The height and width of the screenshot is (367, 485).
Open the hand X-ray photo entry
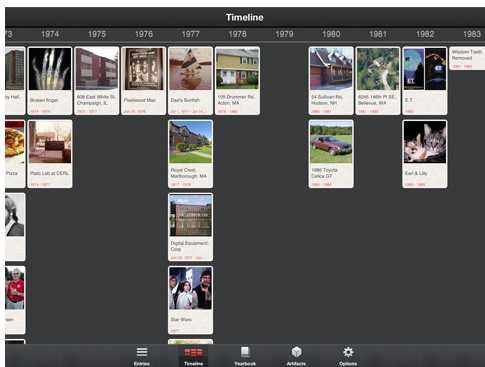[50, 81]
